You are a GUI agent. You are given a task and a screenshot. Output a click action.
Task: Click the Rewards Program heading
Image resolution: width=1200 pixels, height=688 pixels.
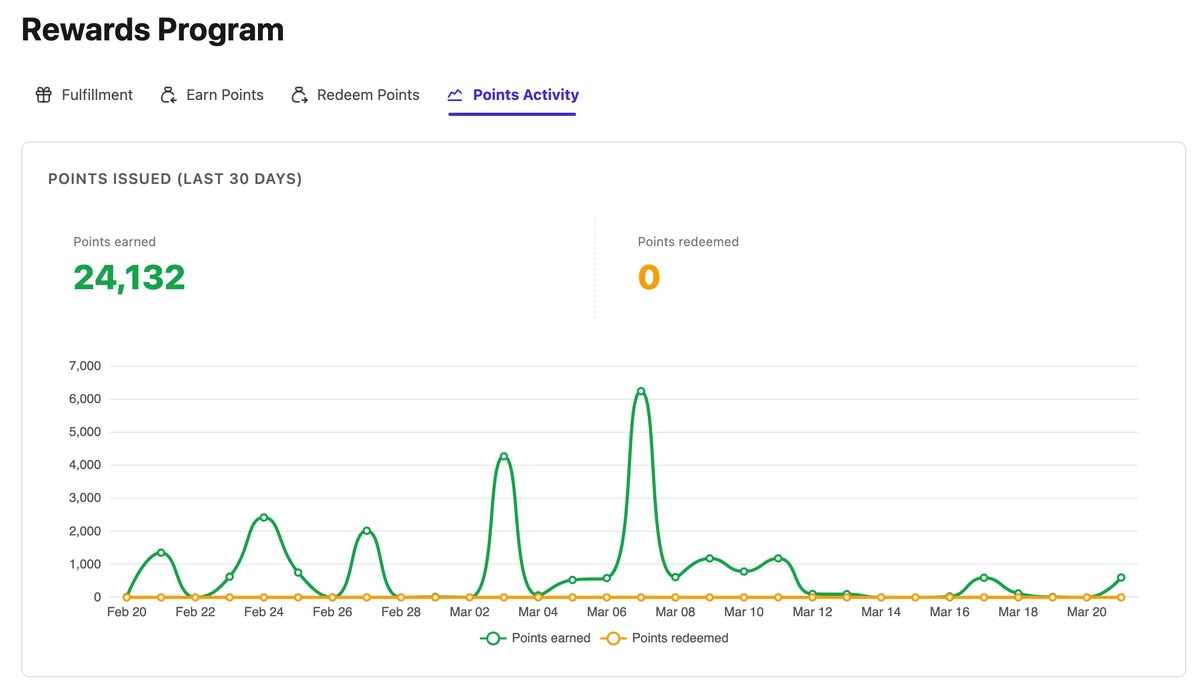coord(152,28)
